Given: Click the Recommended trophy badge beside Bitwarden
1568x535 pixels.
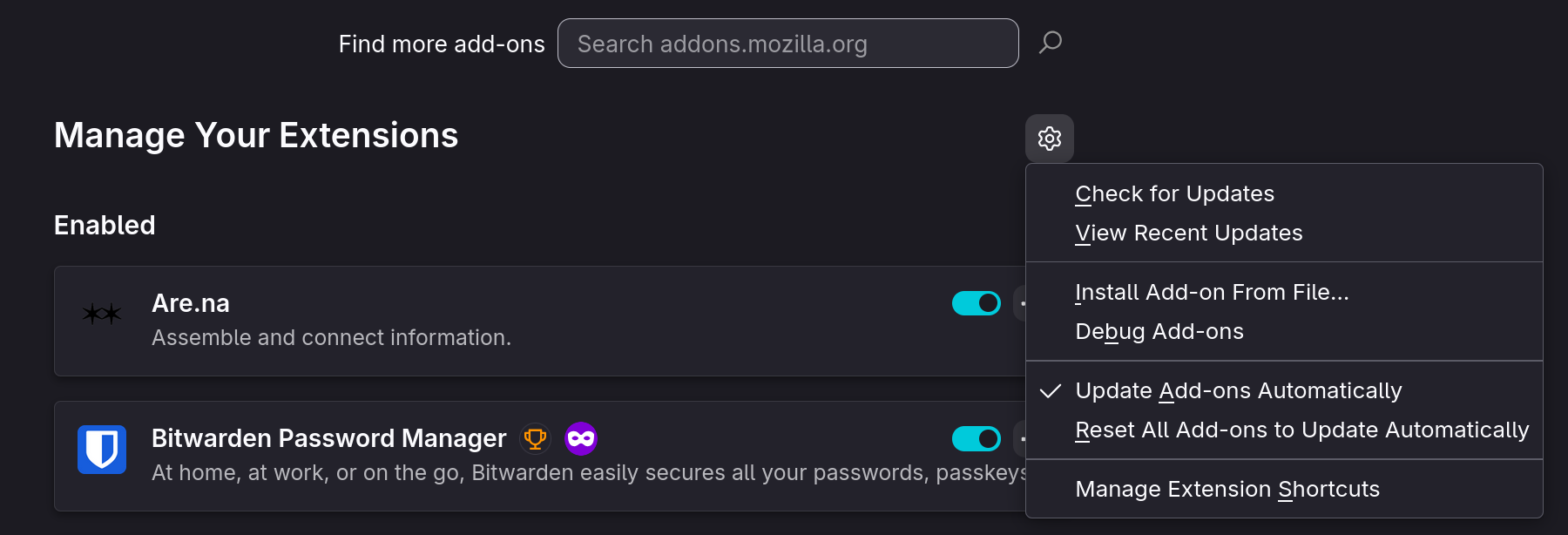Looking at the screenshot, I should pos(535,438).
